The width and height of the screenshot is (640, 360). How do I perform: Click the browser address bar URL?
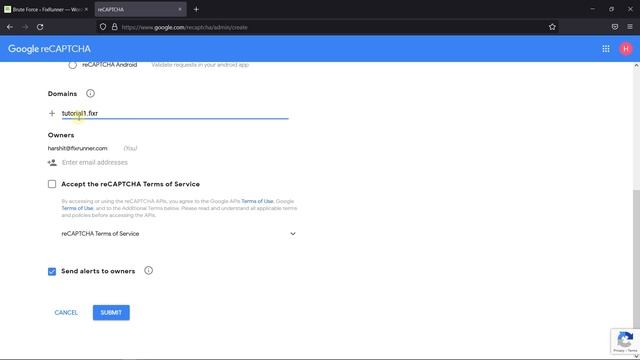pos(184,27)
